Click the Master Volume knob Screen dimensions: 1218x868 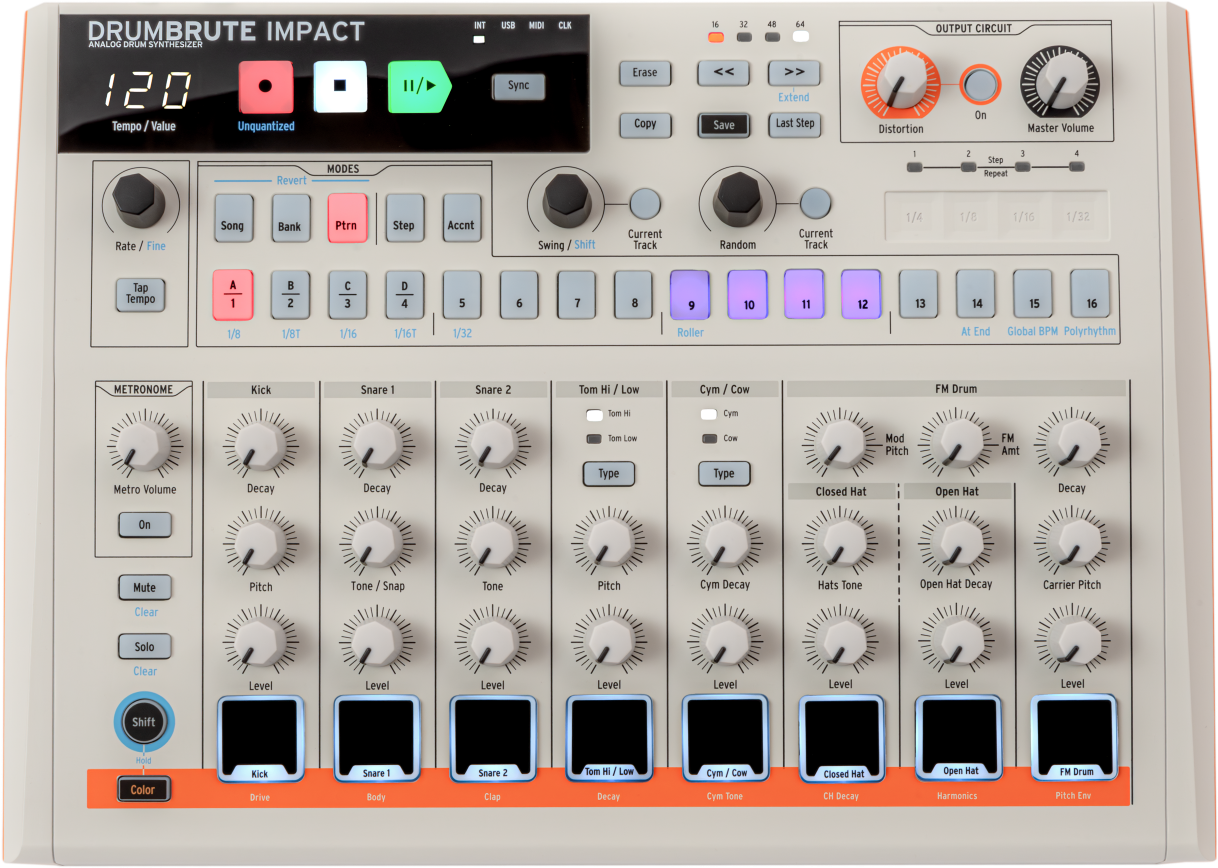[1059, 84]
